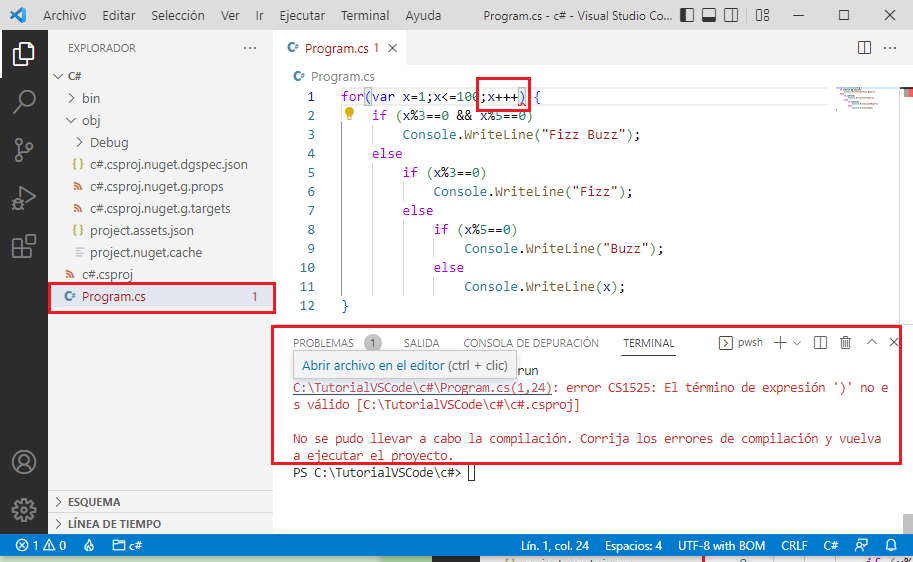913x562 pixels.
Task: Close the bottom panel
Action: [x=894, y=342]
